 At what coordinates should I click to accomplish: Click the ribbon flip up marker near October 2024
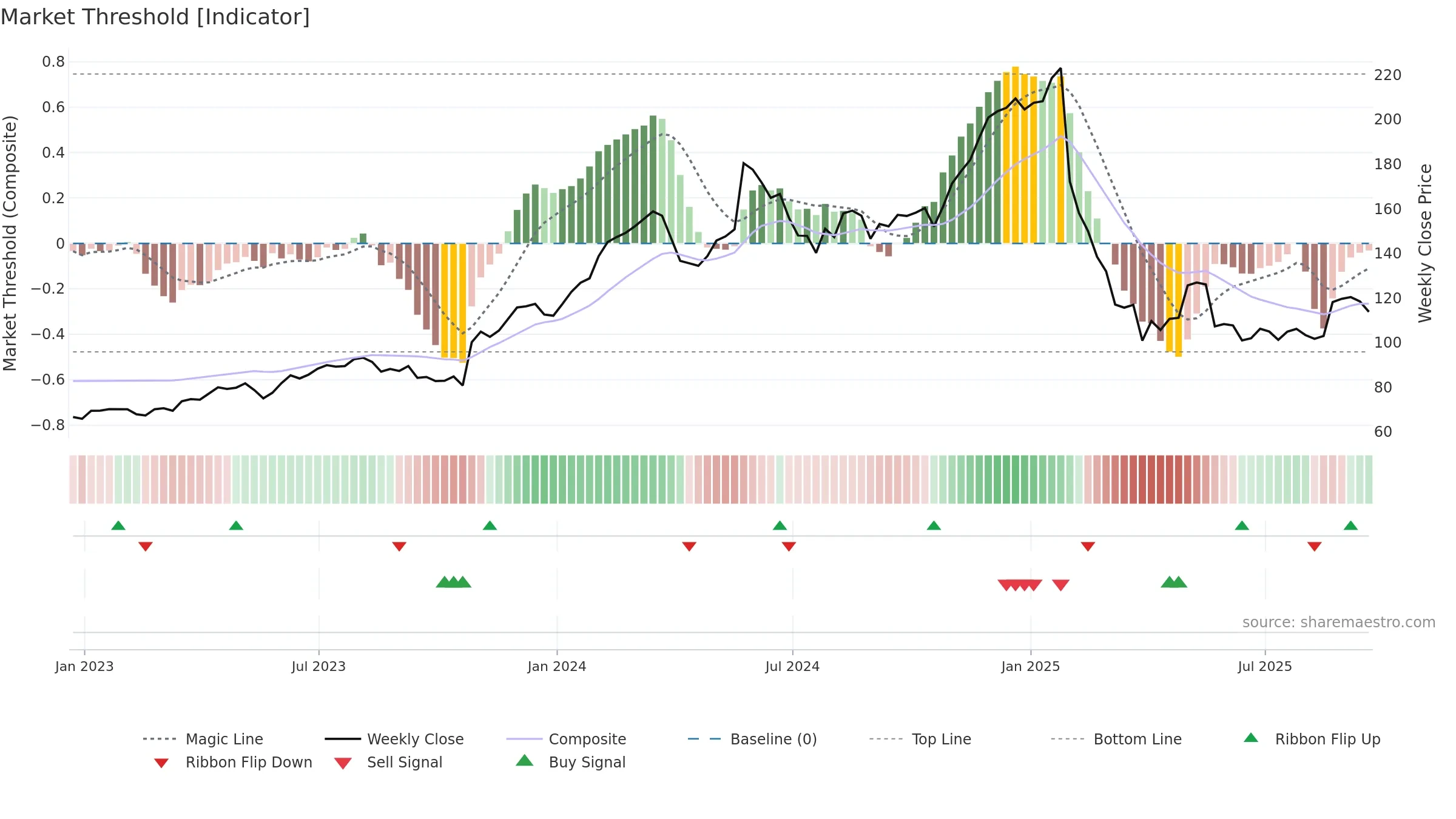[934, 525]
